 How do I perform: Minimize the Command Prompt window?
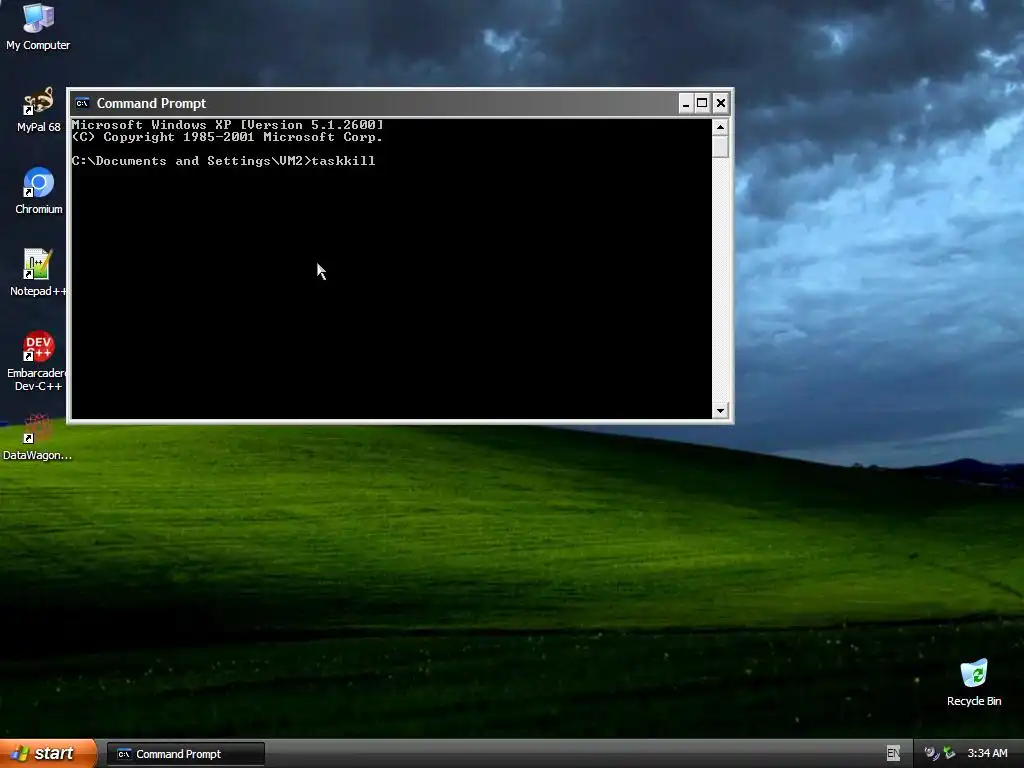click(x=686, y=103)
